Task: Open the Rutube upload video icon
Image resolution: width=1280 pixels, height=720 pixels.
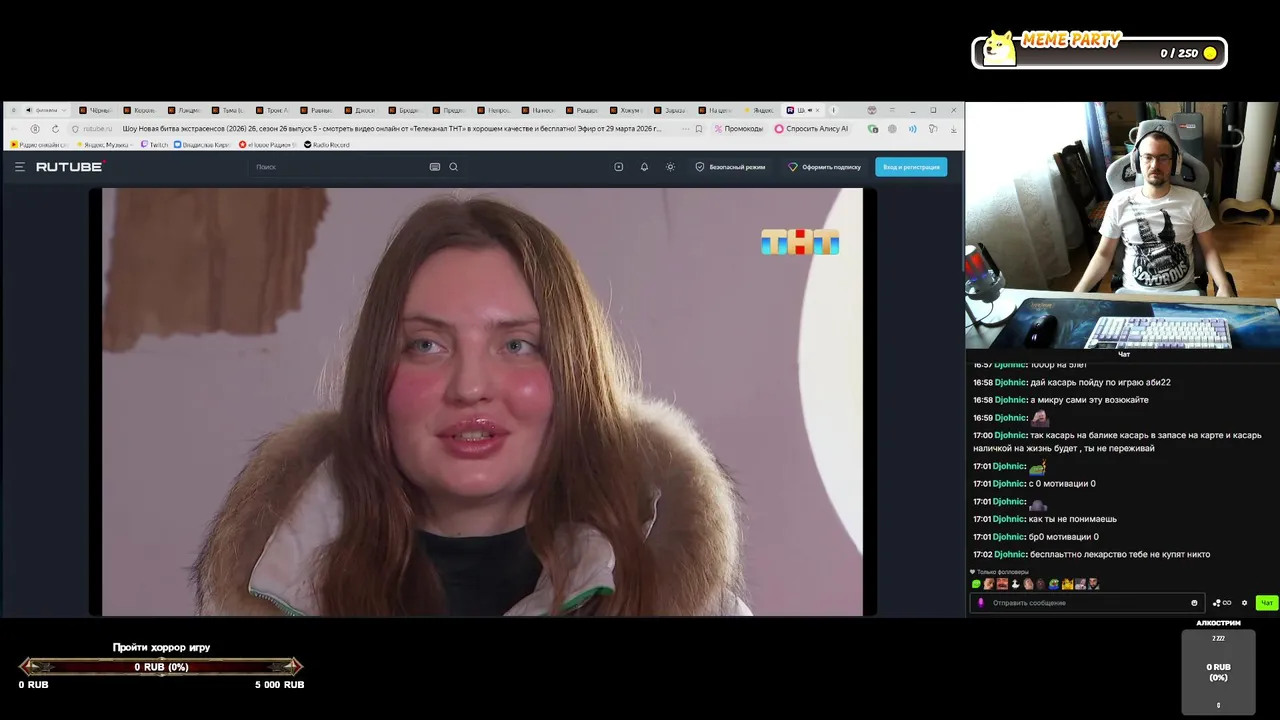Action: click(x=618, y=167)
